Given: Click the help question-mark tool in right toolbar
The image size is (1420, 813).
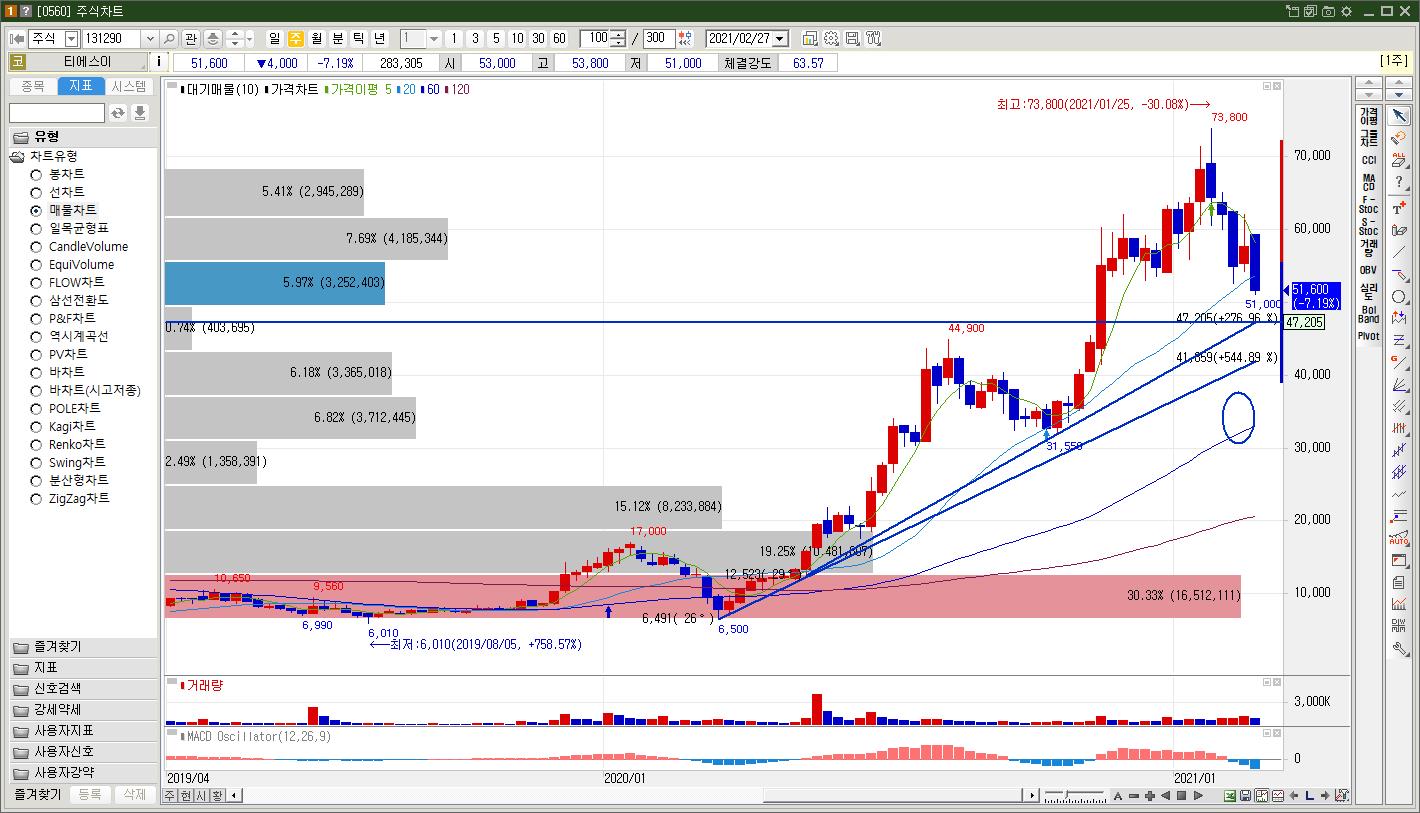Looking at the screenshot, I should [x=1399, y=181].
